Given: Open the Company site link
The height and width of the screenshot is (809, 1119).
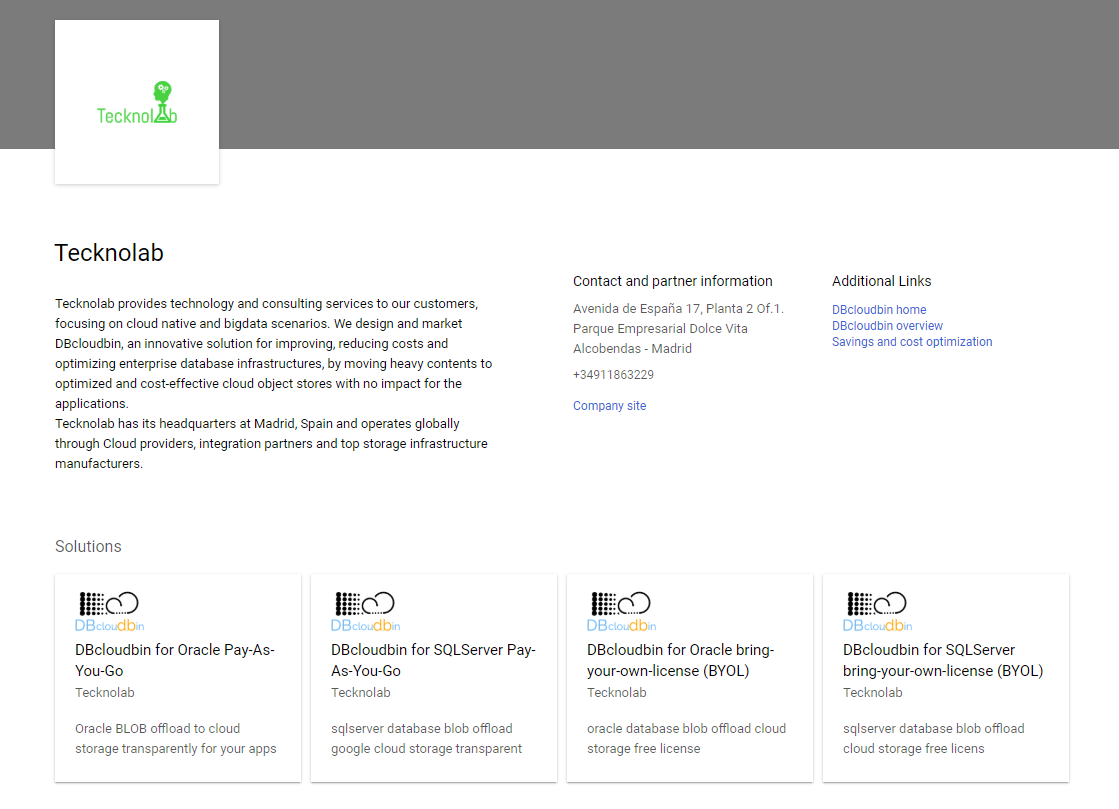Looking at the screenshot, I should pyautogui.click(x=609, y=406).
